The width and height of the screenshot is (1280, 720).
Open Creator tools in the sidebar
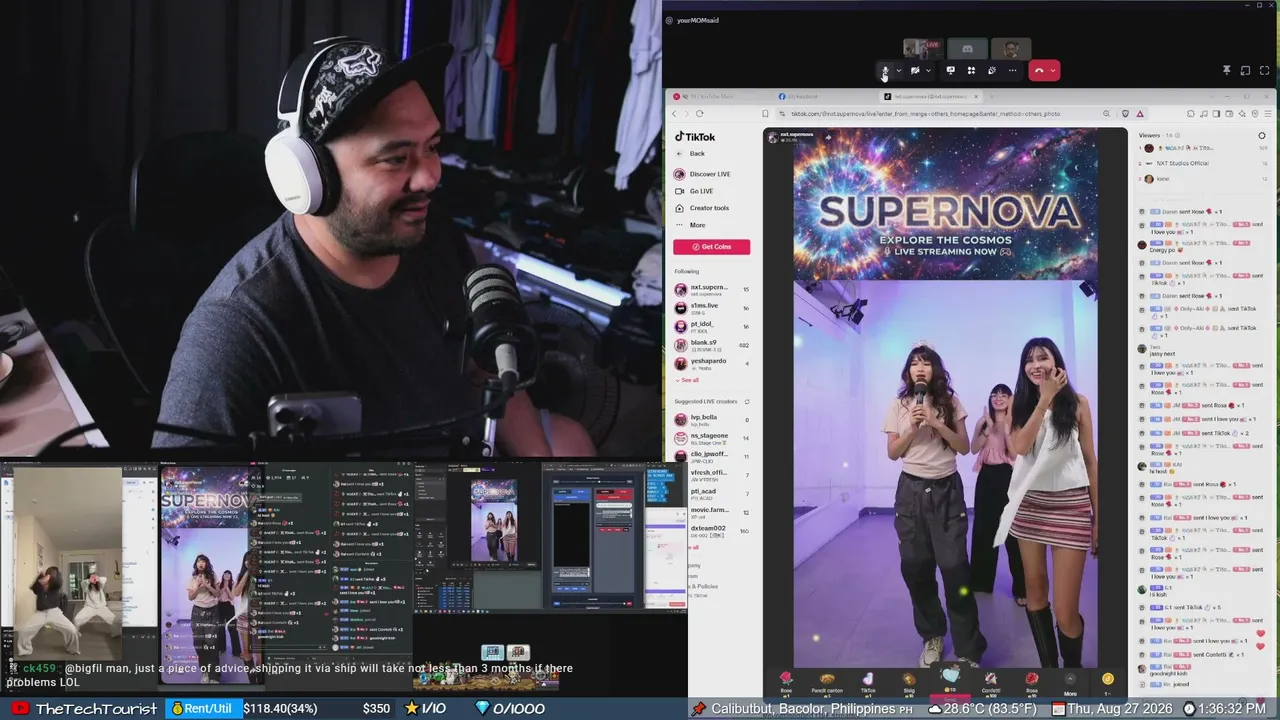[x=702, y=208]
